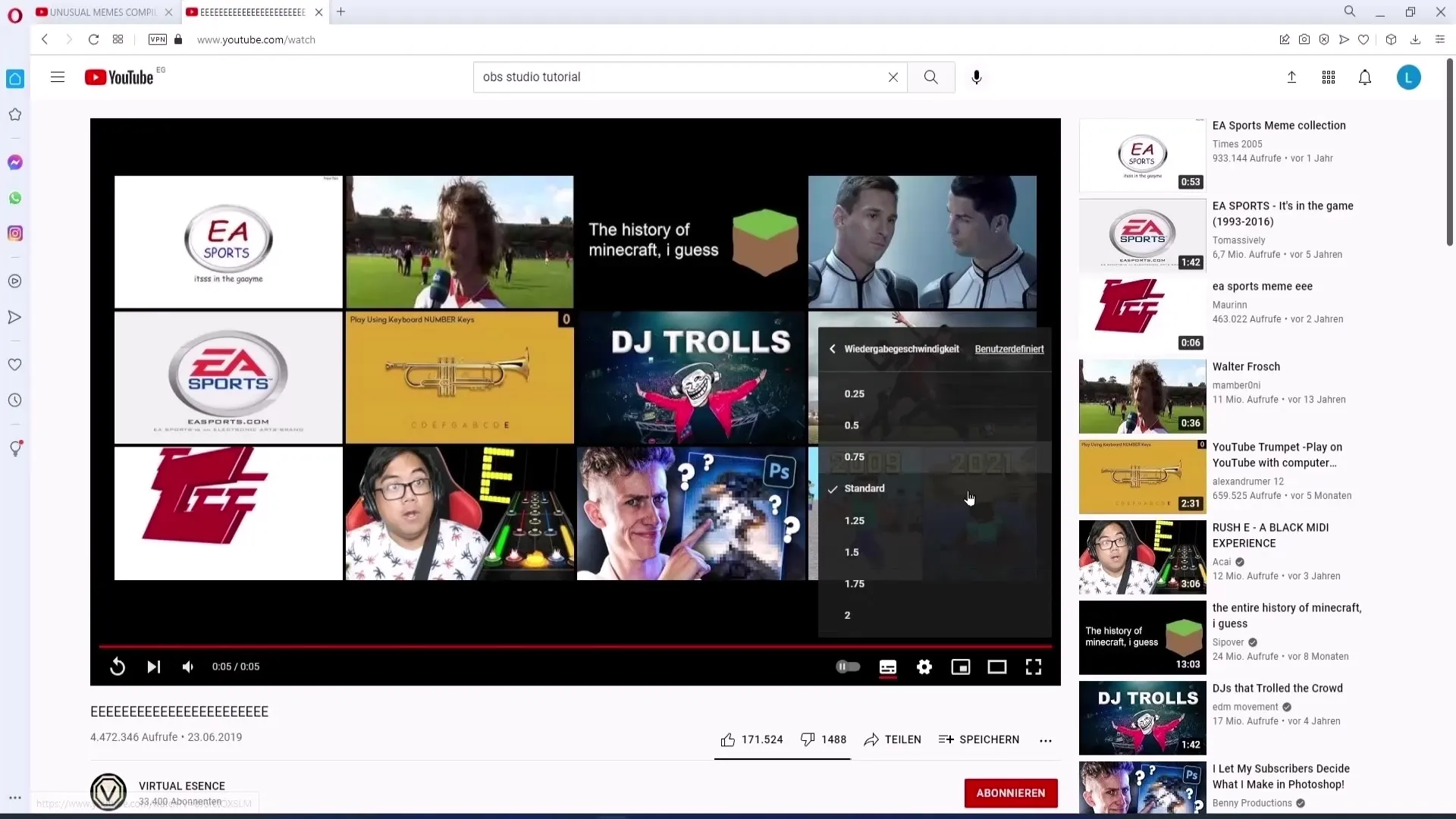
Task: Open the YouTube apps grid
Action: coord(1328,77)
